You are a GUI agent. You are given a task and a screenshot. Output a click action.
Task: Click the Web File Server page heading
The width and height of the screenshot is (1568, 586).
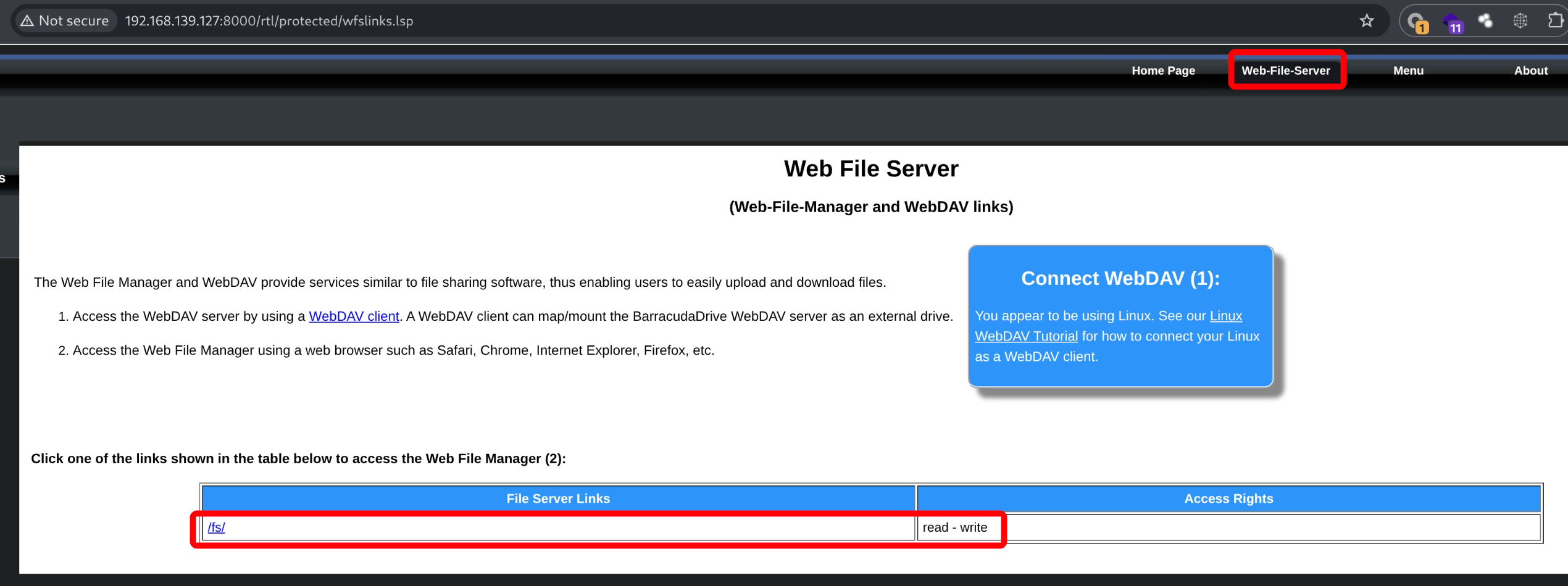coord(870,169)
